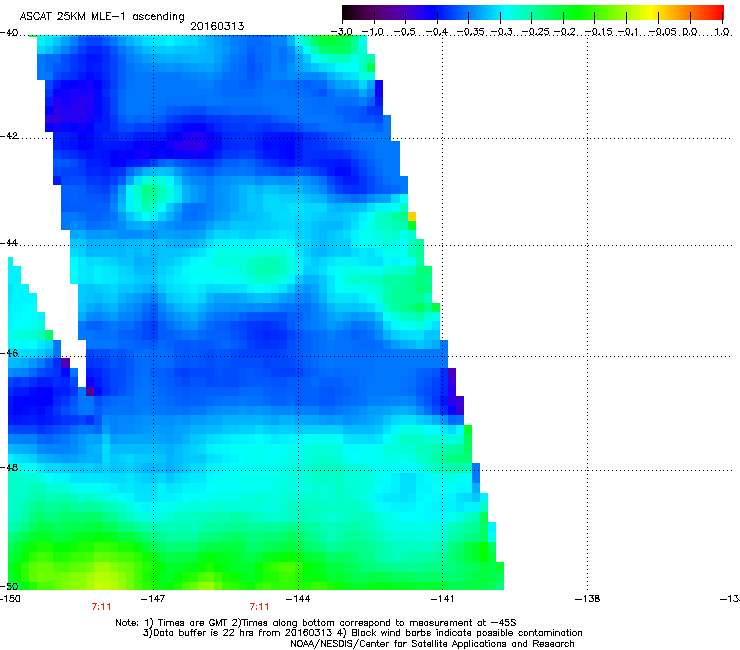Click the "-0.35" color bar label

471,32
